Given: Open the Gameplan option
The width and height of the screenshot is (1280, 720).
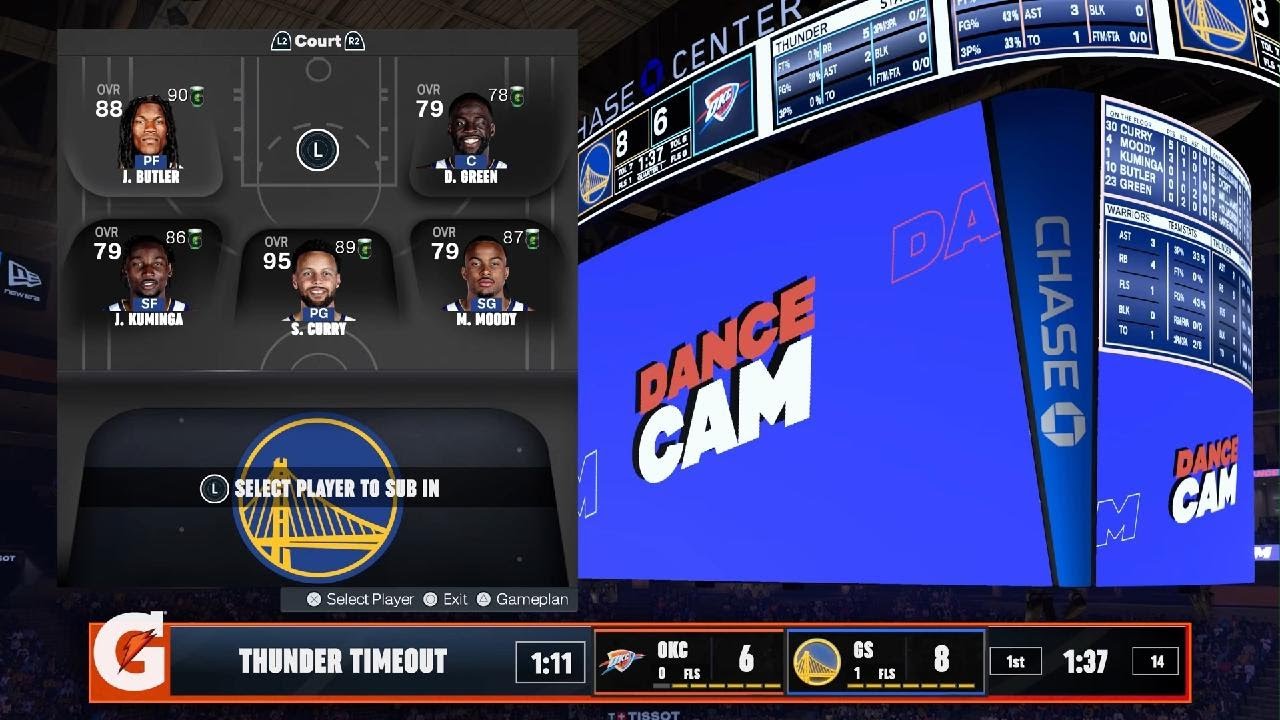Looking at the screenshot, I should point(522,599).
